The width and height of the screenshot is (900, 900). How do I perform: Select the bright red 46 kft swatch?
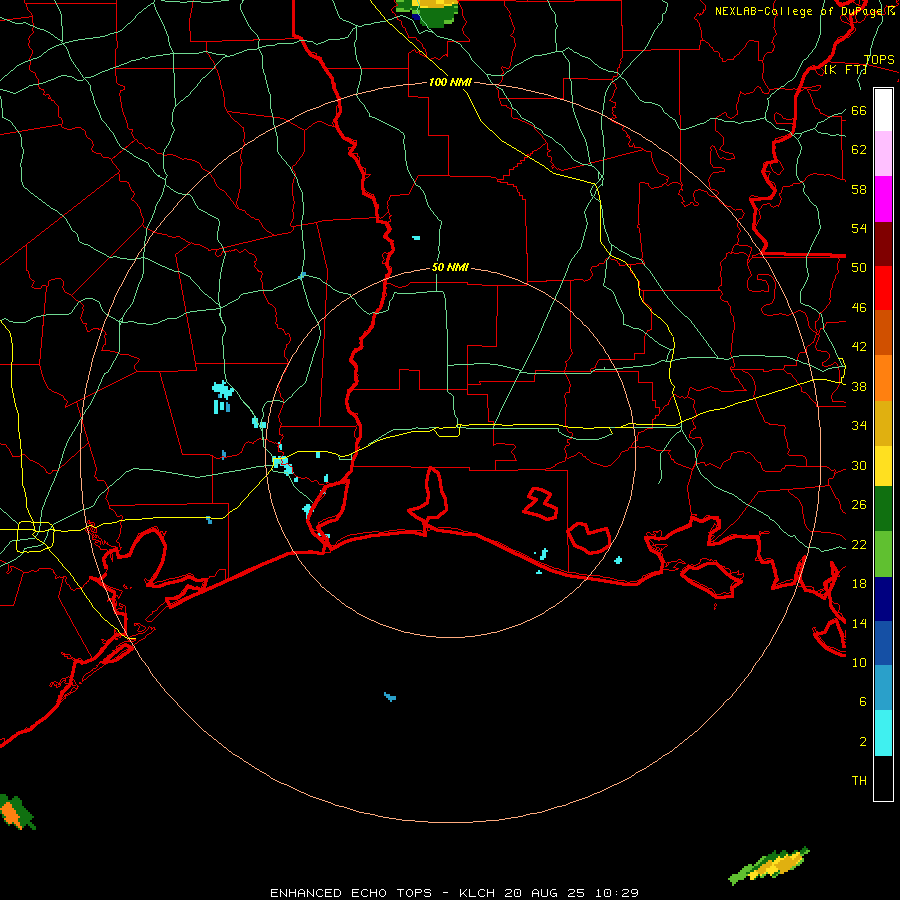[x=883, y=288]
